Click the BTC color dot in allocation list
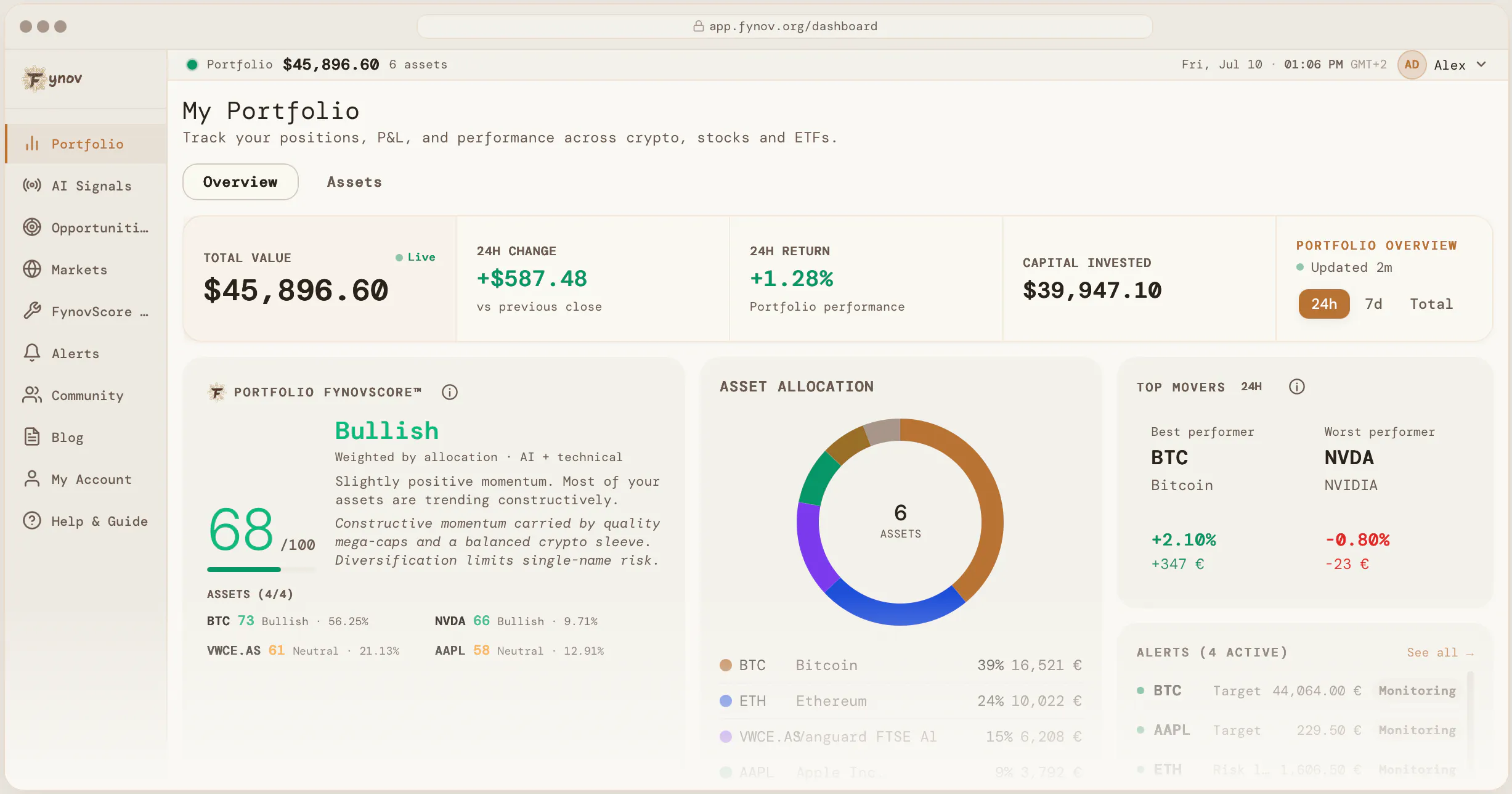The height and width of the screenshot is (794, 1512). tap(726, 665)
